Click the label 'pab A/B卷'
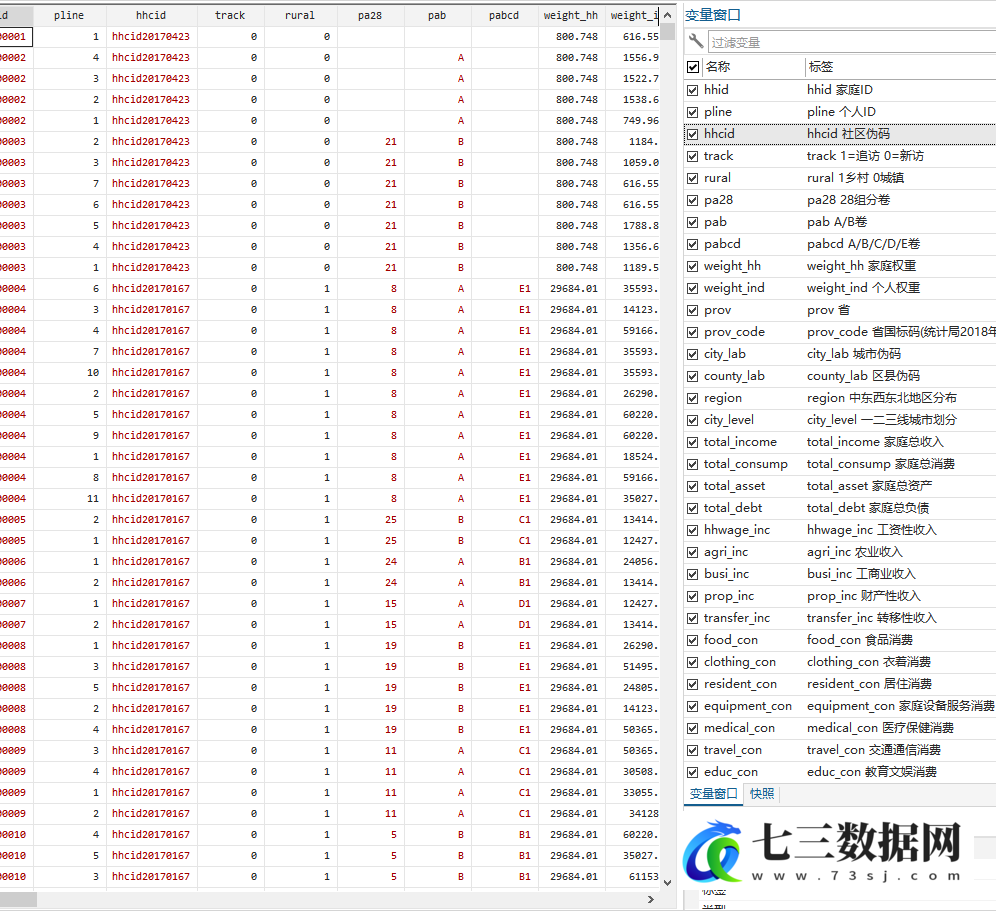 (837, 222)
